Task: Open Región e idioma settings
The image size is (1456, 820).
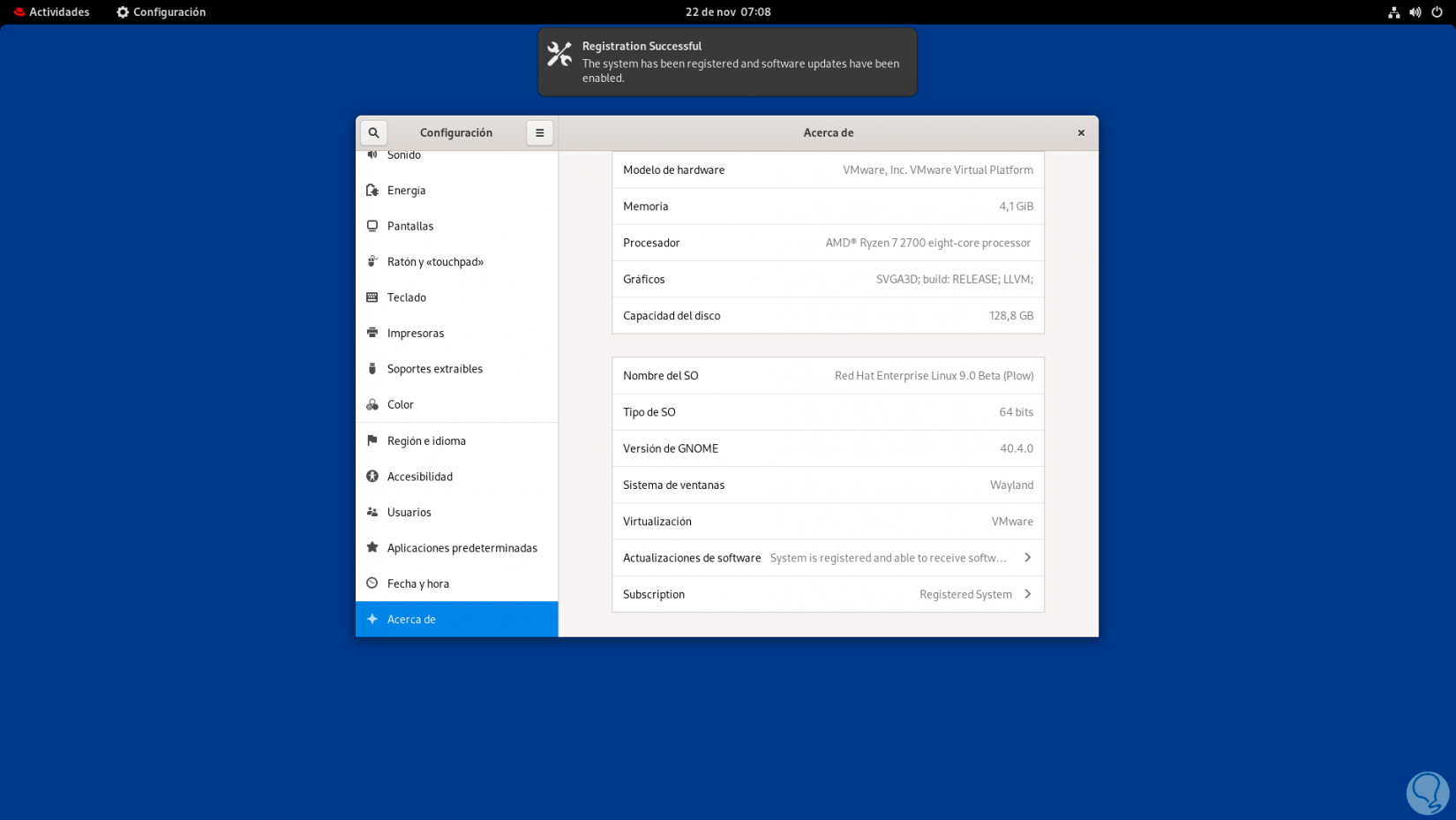Action: (x=457, y=440)
